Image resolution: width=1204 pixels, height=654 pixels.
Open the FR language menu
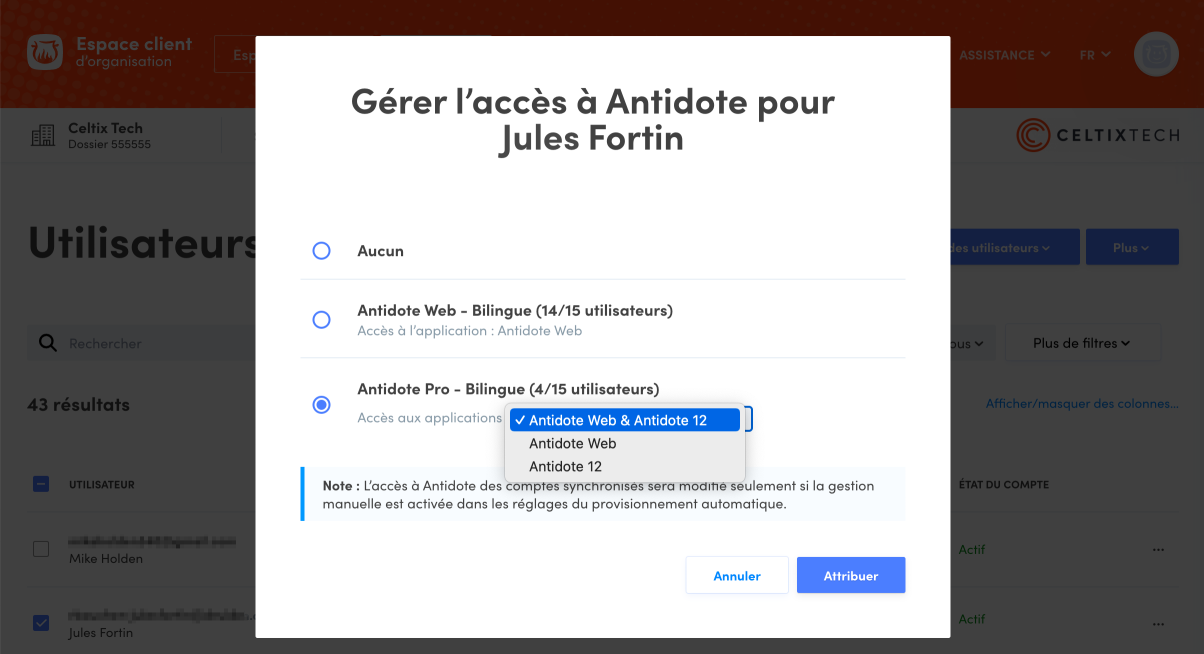(1095, 55)
